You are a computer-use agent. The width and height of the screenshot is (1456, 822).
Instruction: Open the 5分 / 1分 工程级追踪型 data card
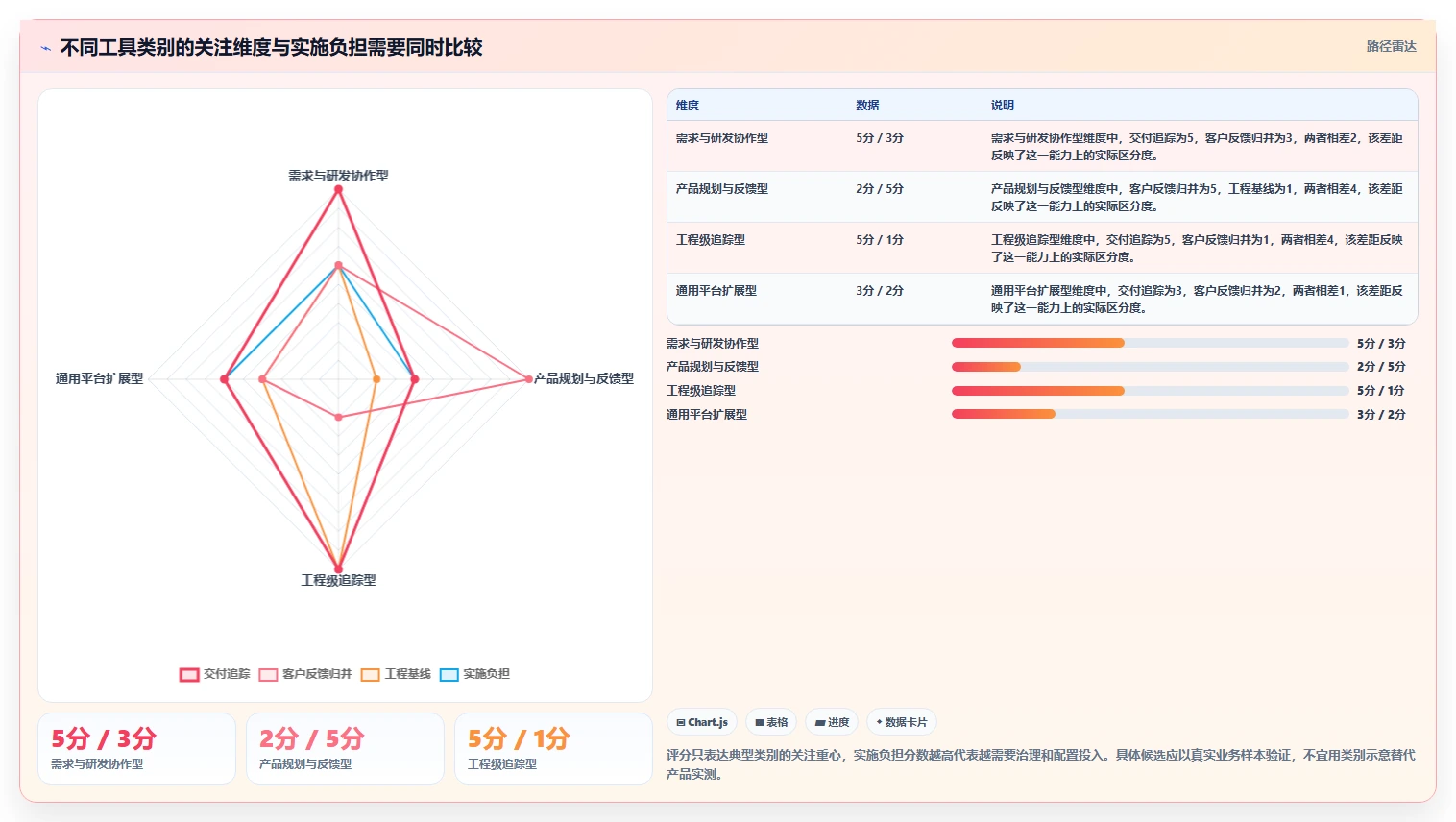[553, 748]
